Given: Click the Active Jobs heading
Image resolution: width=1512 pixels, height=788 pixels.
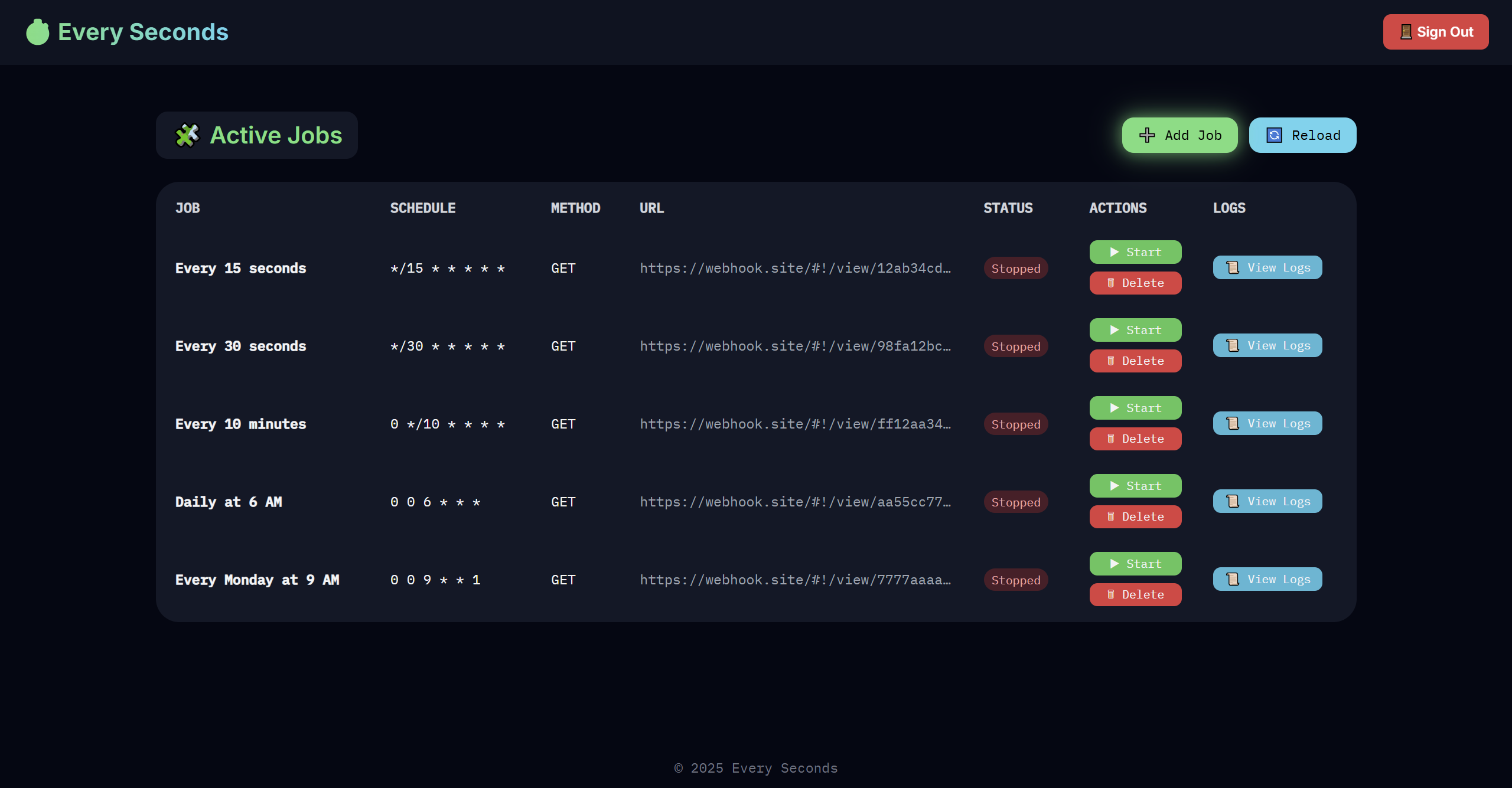Looking at the screenshot, I should 276,135.
